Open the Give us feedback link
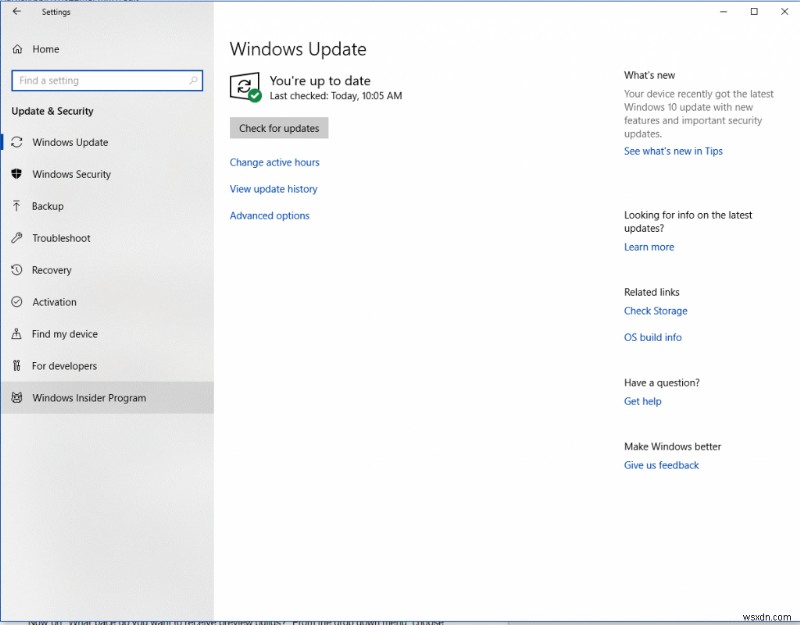800x625 pixels. point(661,465)
